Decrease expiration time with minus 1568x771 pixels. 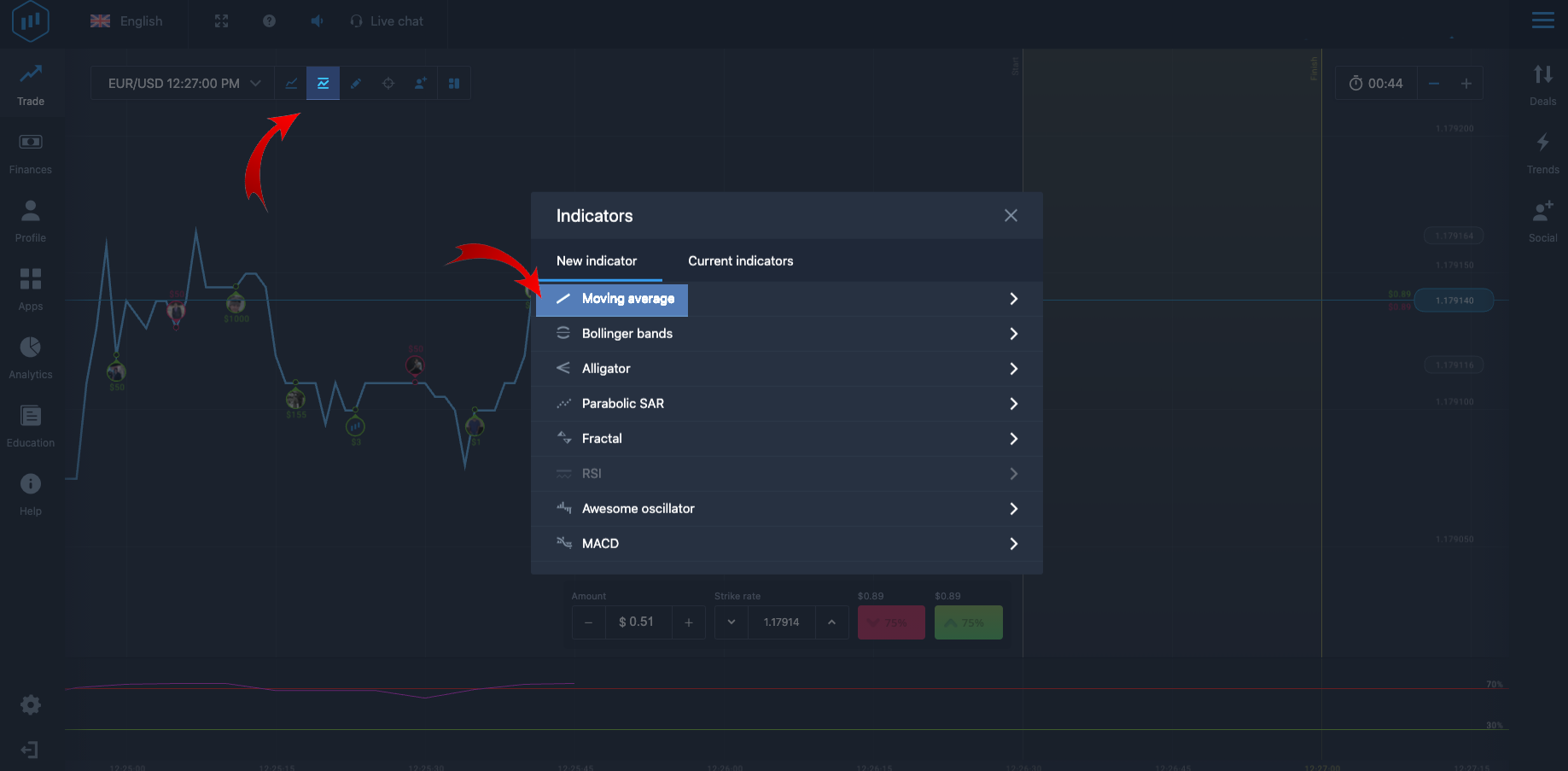click(1434, 84)
